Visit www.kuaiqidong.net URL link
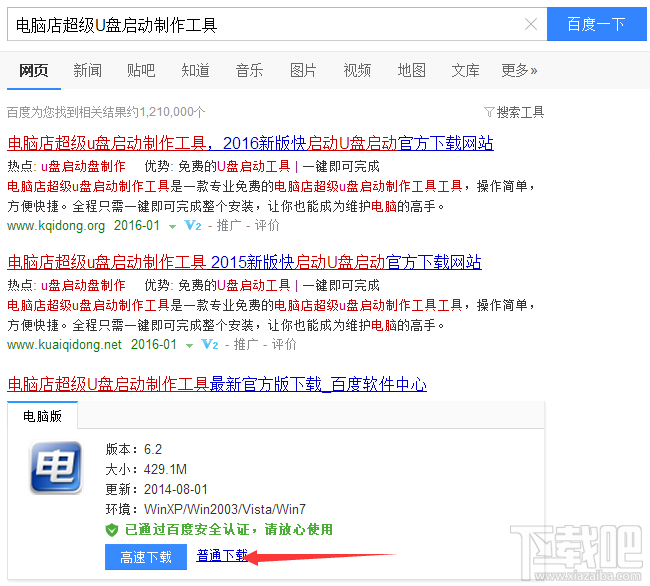The image size is (650, 586). coord(64,344)
